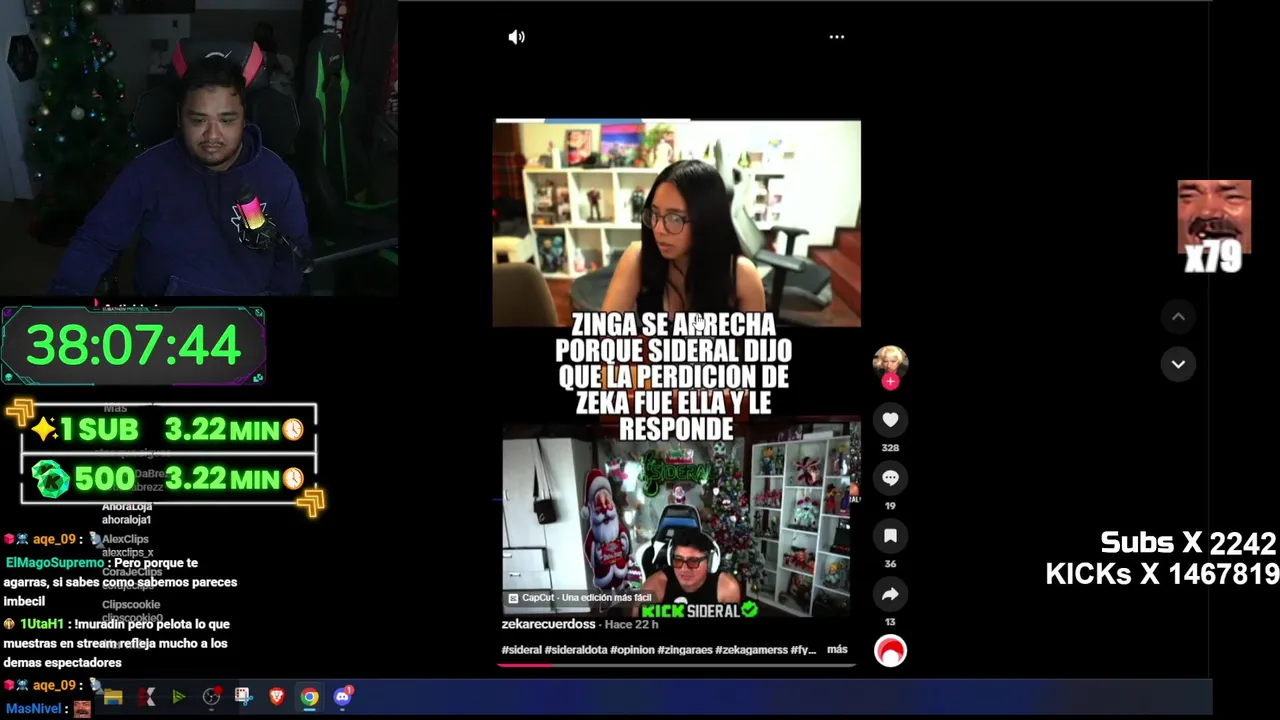
Task: Open File Explorer from taskbar
Action: tap(113, 697)
